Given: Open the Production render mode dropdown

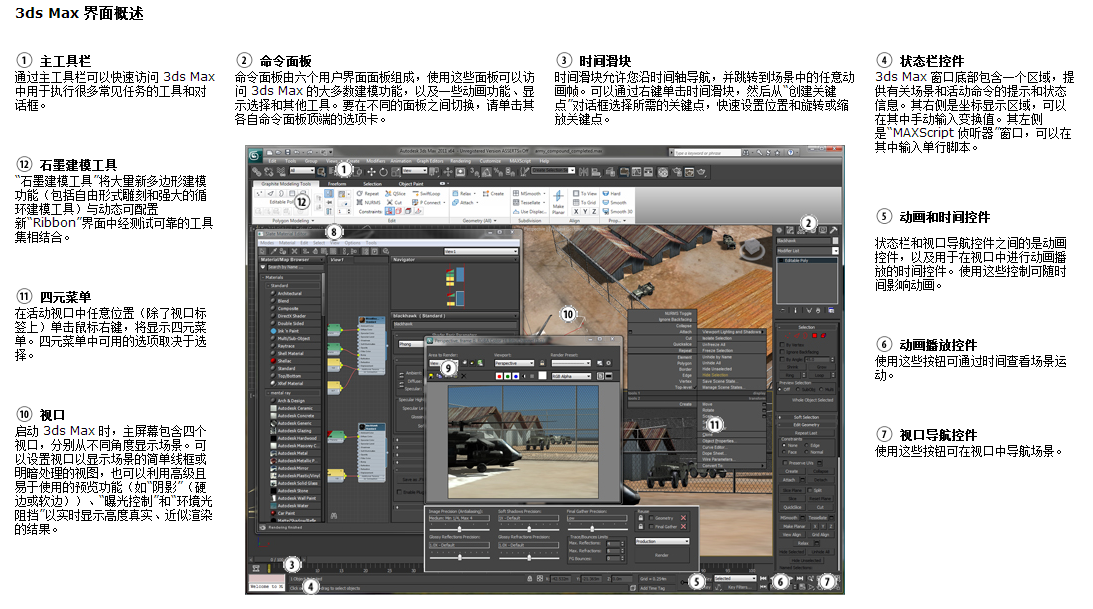Looking at the screenshot, I should [x=662, y=541].
